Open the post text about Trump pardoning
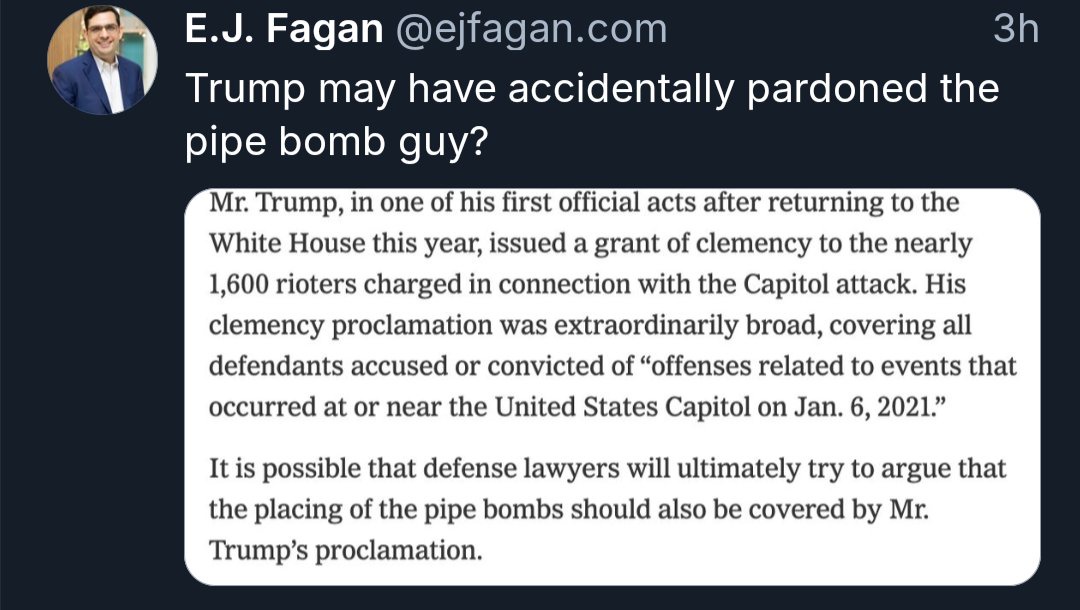The image size is (1080, 610). click(x=592, y=89)
